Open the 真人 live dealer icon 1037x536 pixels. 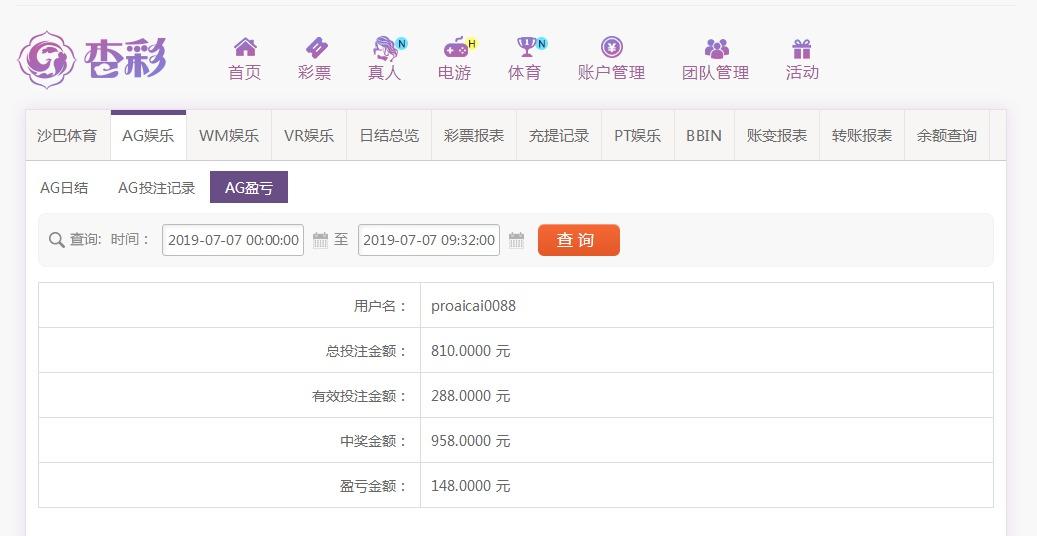coord(385,48)
